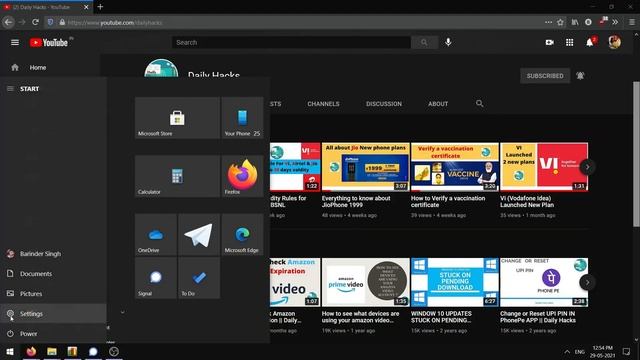This screenshot has width=640, height=360.
Task: Expand the tile group chevron in Start
Action: point(122,312)
